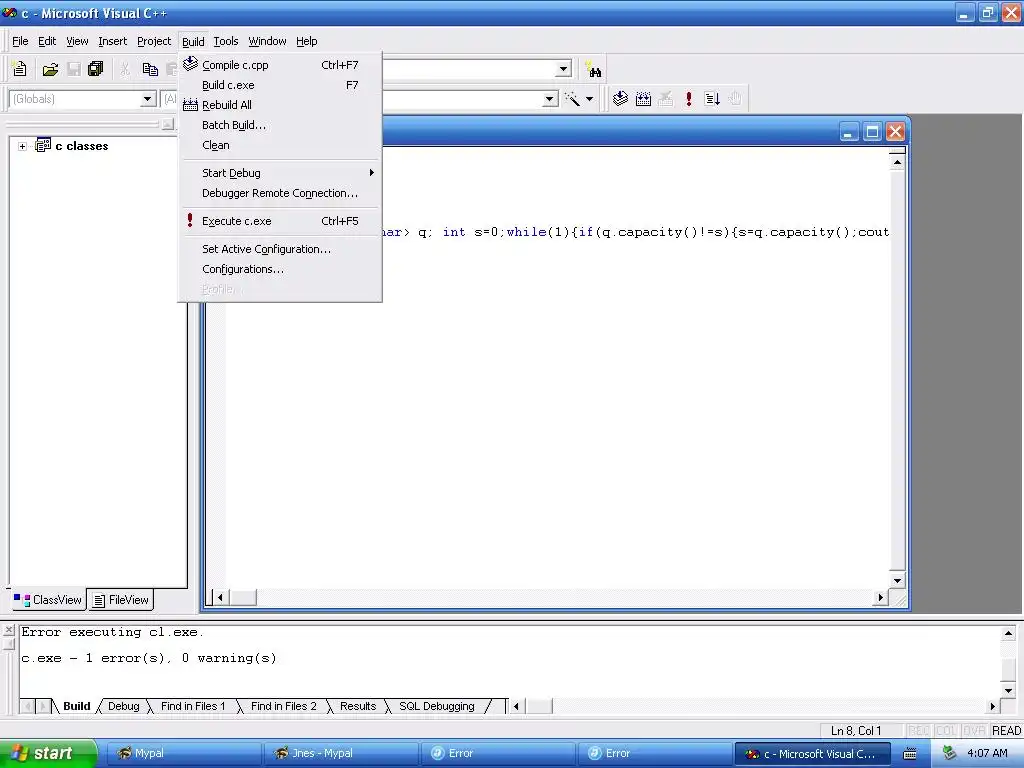Open the Project menu
This screenshot has height=768, width=1024.
point(153,41)
